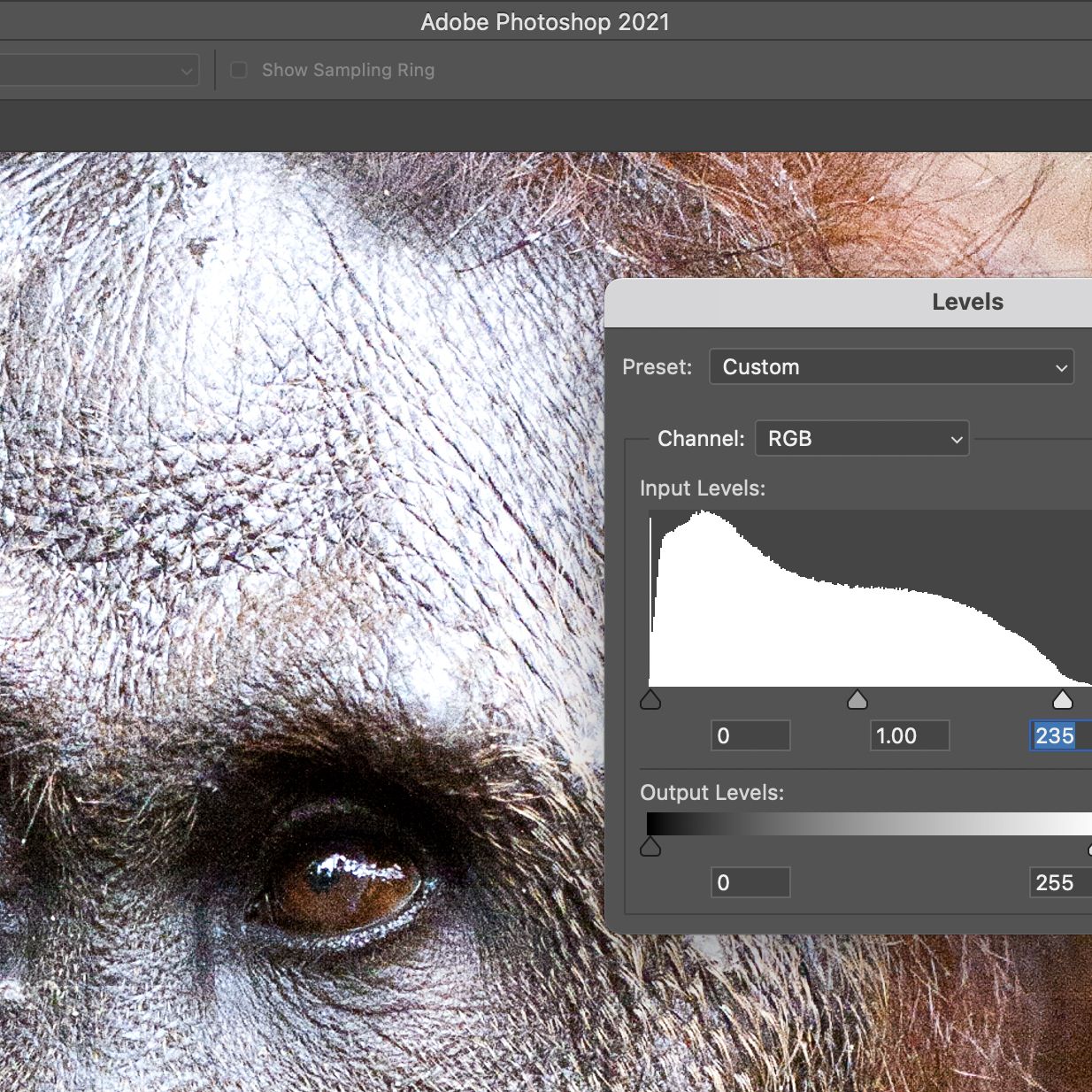
Task: Select the input white point slider handle
Action: point(1063,701)
